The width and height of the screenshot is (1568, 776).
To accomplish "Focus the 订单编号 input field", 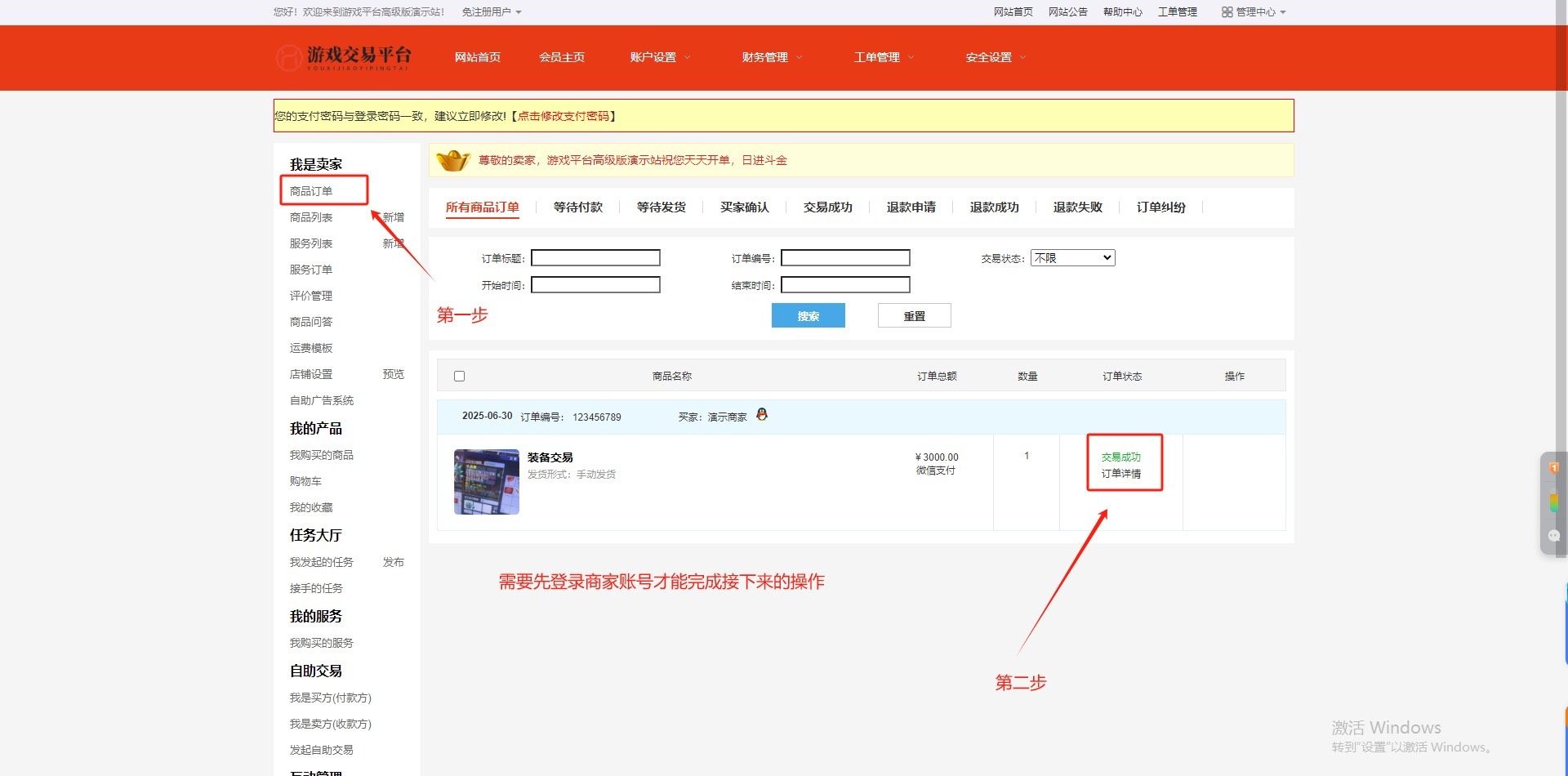I will click(x=845, y=258).
